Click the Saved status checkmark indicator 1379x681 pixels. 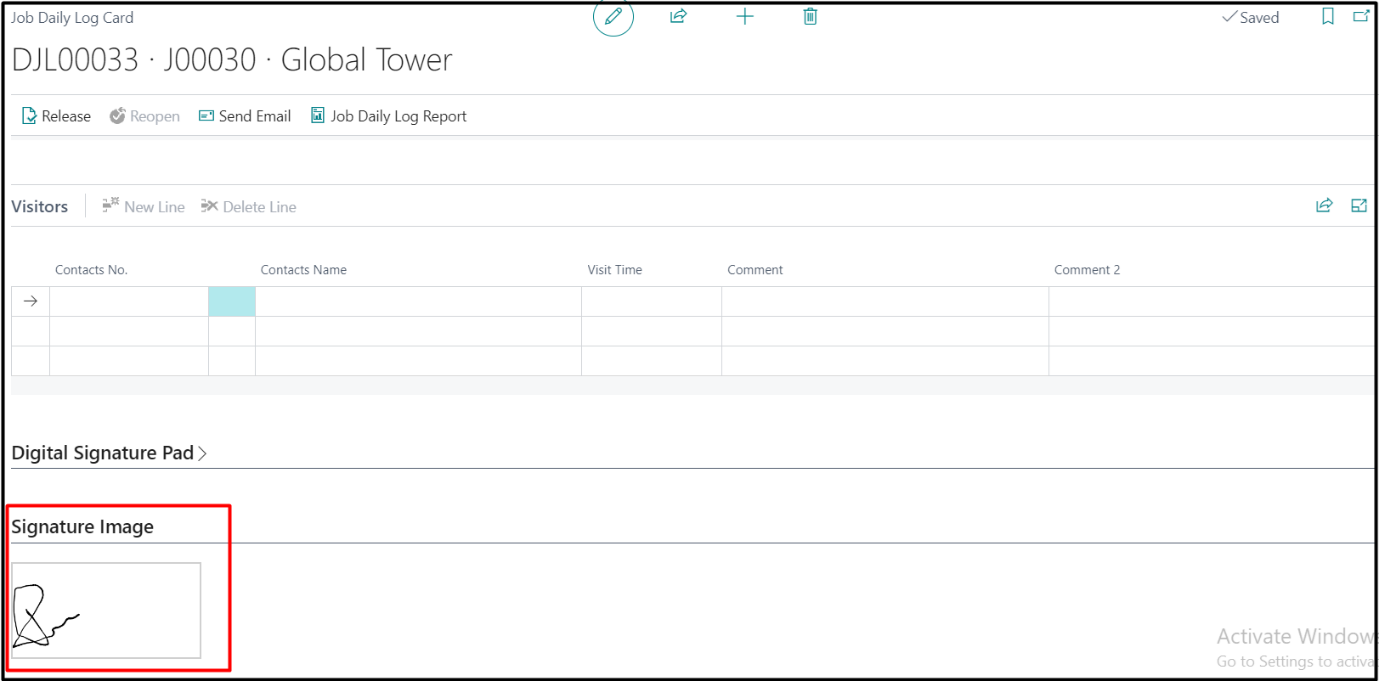click(1250, 17)
